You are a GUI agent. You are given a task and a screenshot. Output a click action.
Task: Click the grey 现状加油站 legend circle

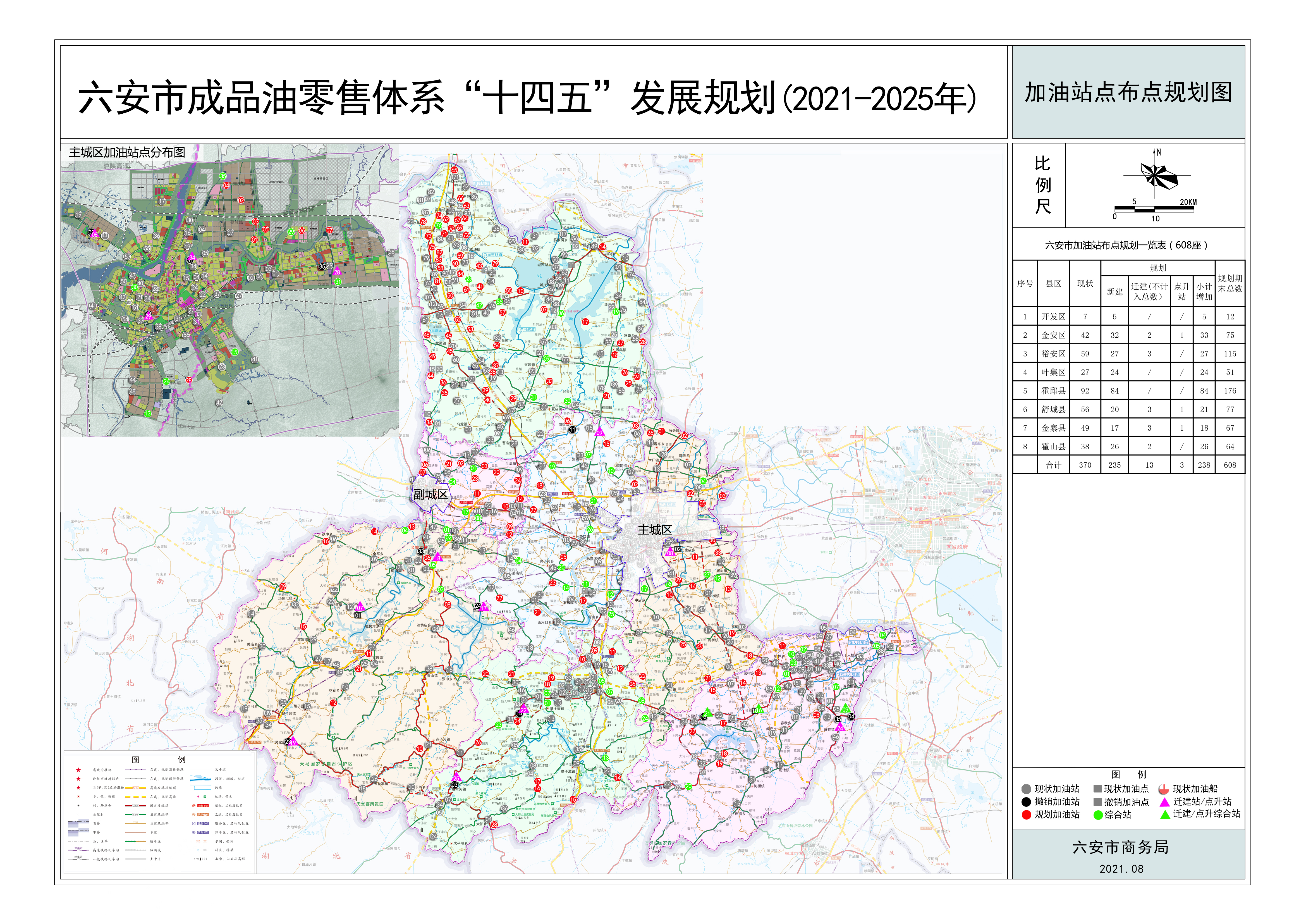(1026, 789)
